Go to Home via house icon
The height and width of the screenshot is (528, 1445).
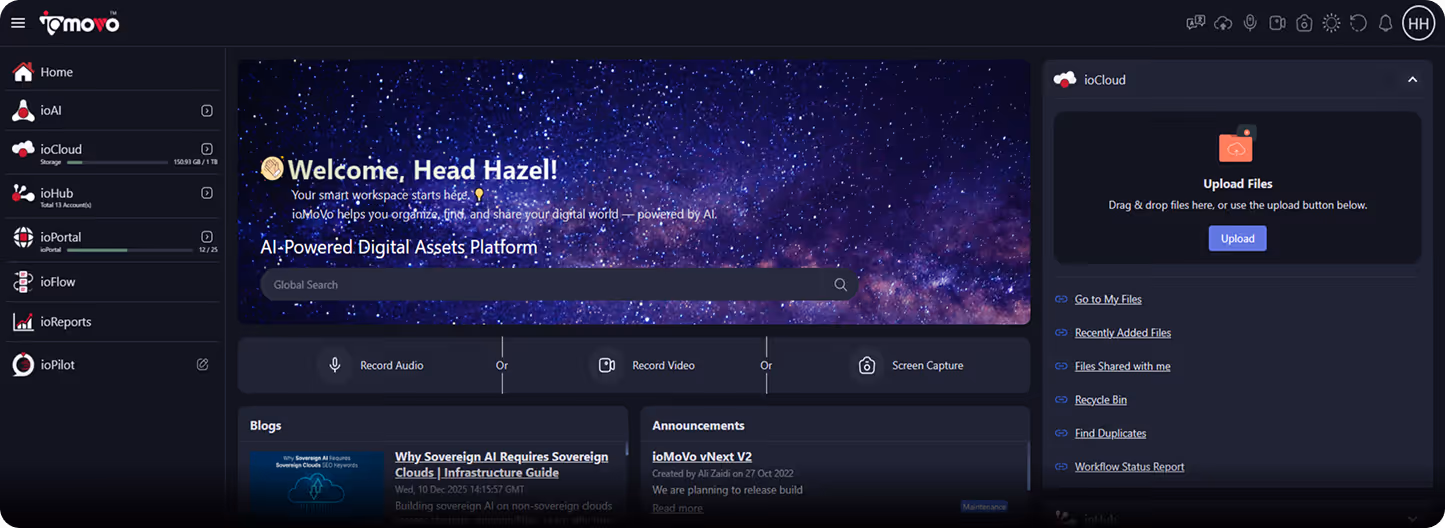[23, 72]
